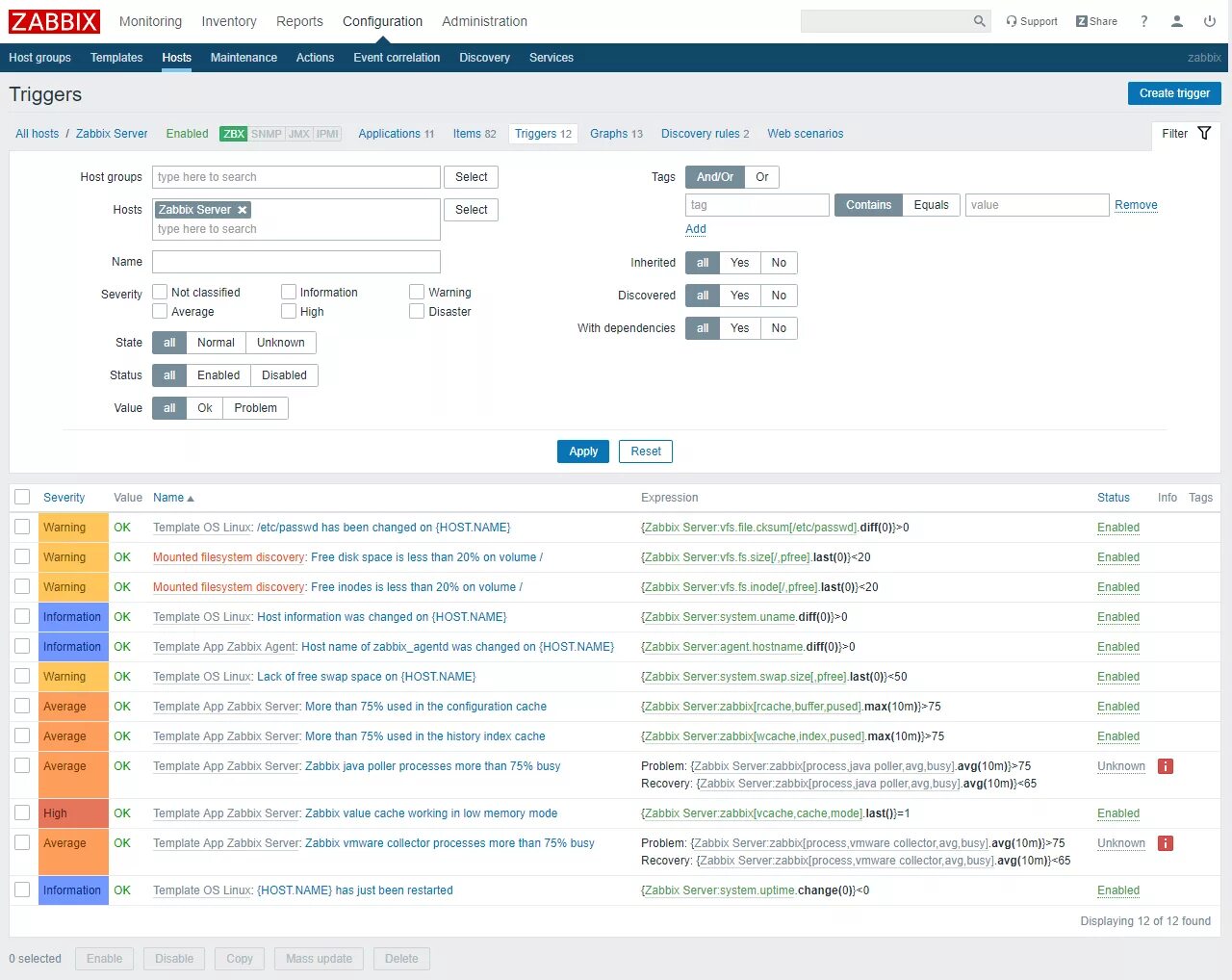Open the user profile icon
This screenshot has height=980, width=1232.
1177,21
